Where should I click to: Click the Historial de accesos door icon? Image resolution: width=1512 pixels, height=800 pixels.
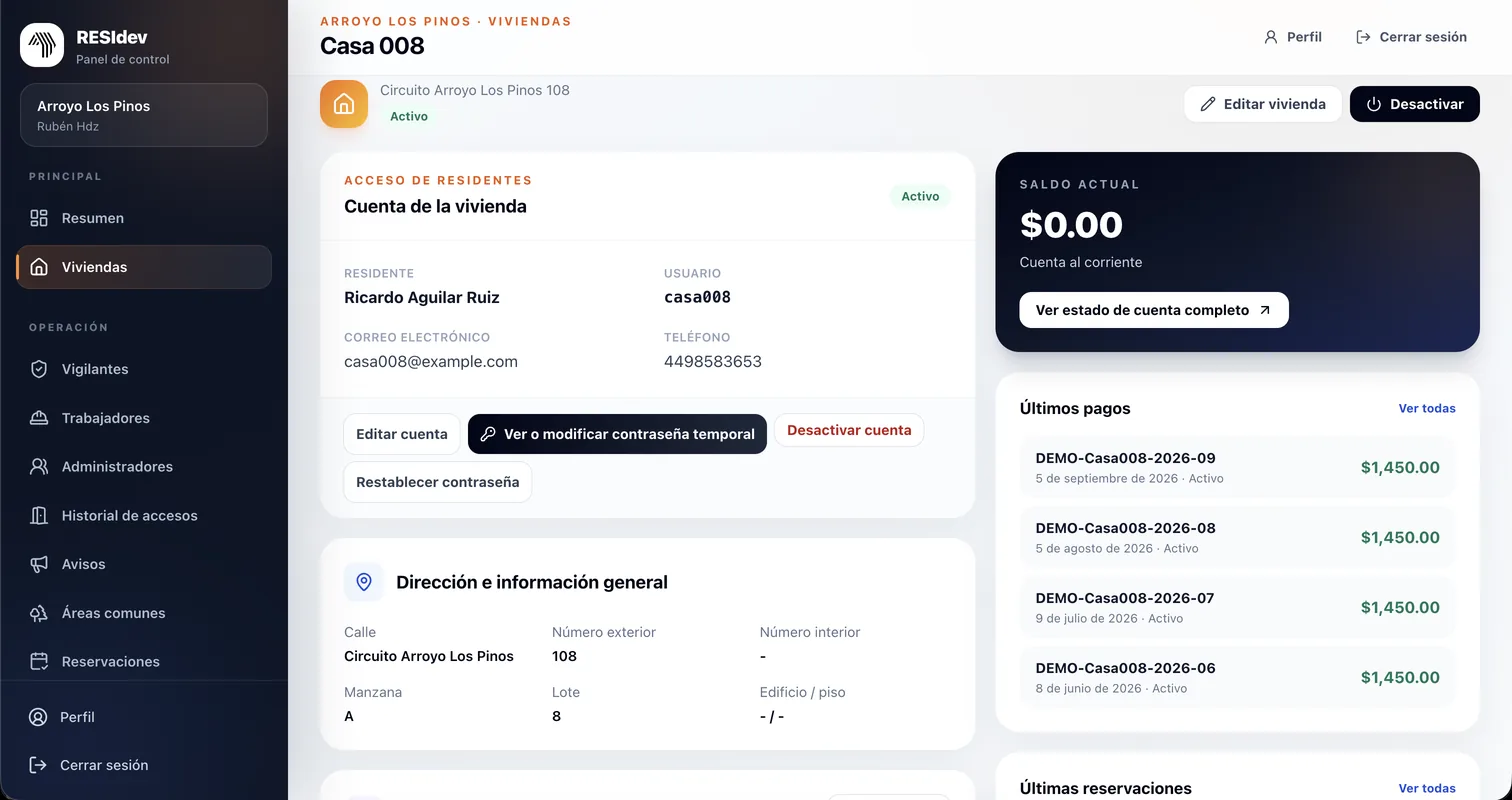(x=39, y=515)
